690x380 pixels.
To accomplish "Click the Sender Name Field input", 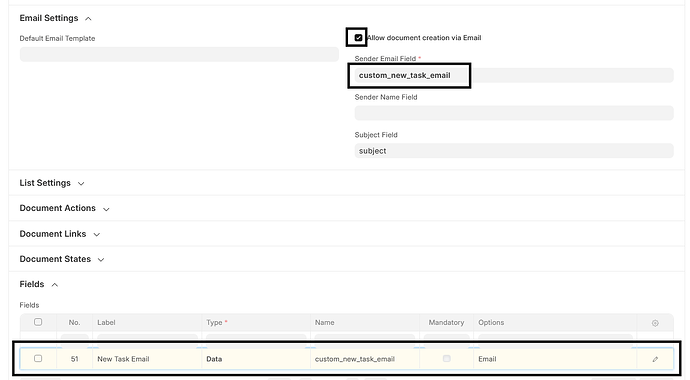I will pyautogui.click(x=514, y=113).
